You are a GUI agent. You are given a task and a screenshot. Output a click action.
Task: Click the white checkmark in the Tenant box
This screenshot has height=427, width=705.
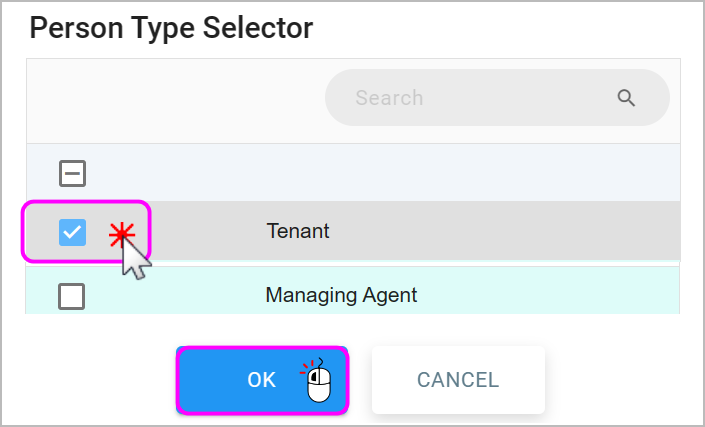tap(72, 232)
